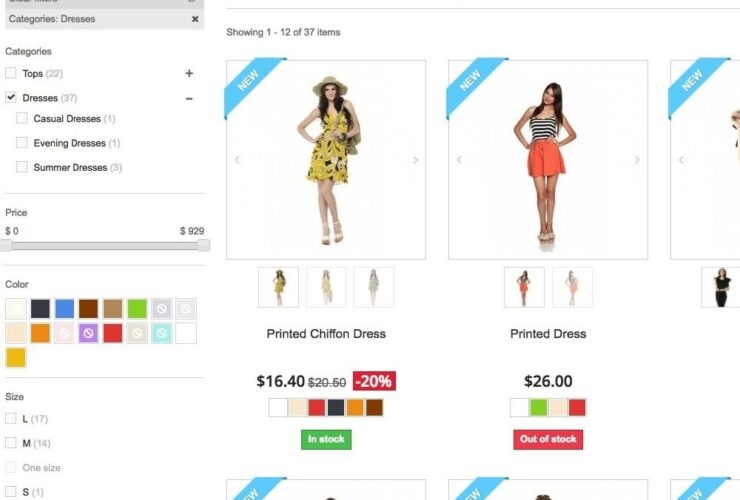This screenshot has height=500, width=740.
Task: Uncheck the Dresses category checkbox
Action: (x=10, y=97)
